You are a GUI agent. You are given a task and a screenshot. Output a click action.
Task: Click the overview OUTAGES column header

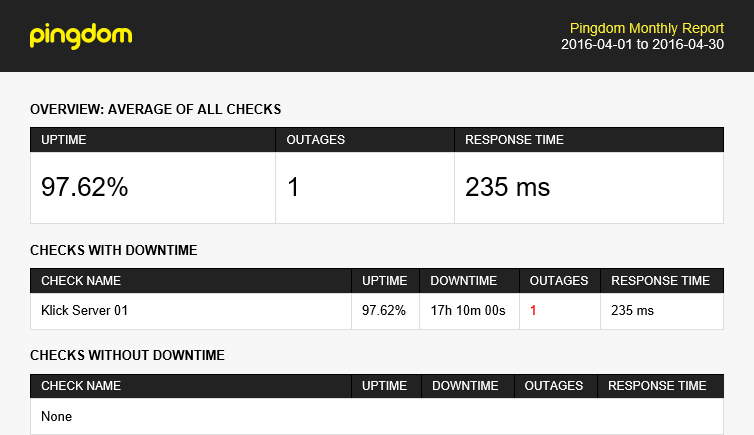click(315, 140)
